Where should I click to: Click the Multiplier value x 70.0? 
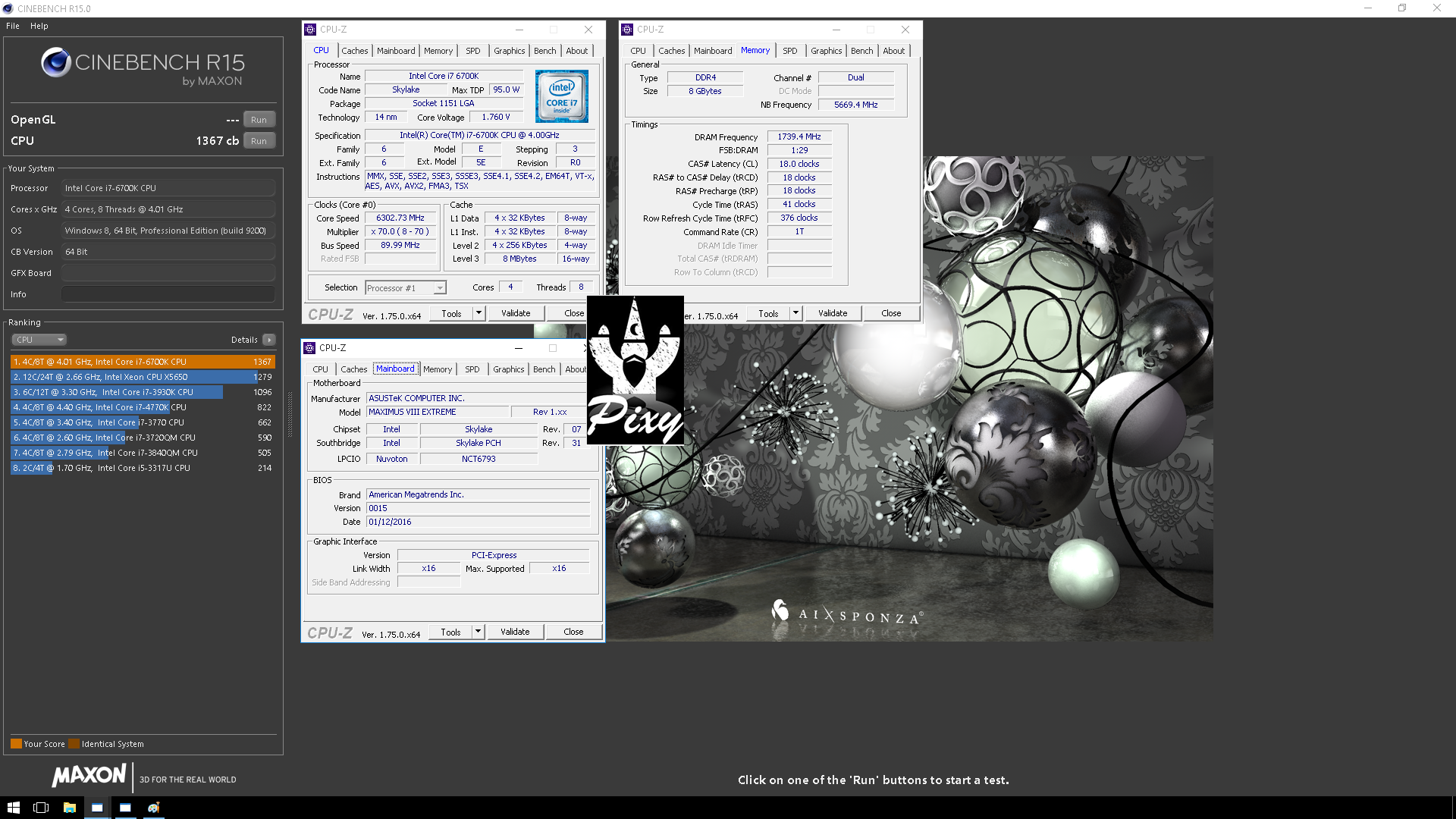click(x=400, y=231)
